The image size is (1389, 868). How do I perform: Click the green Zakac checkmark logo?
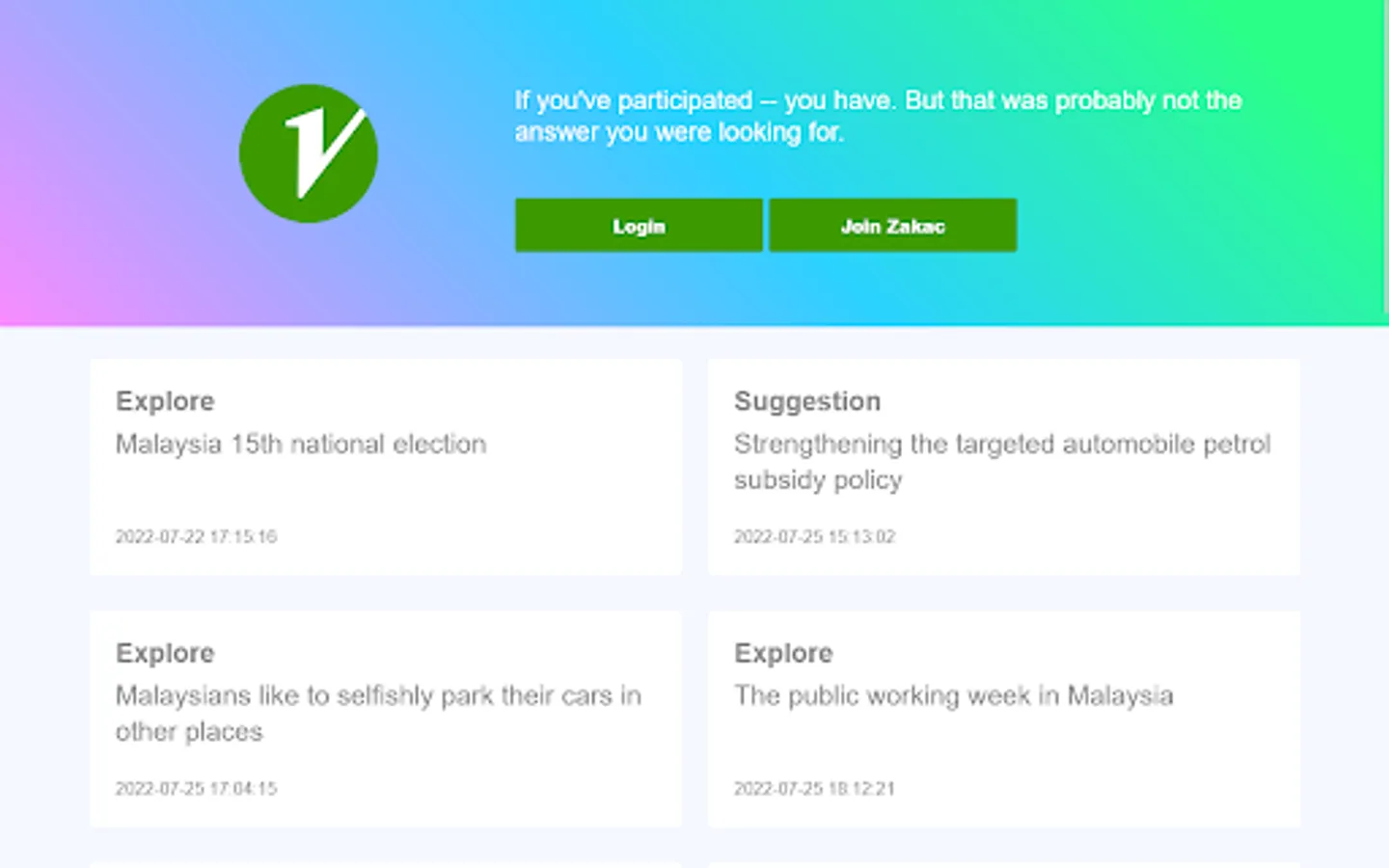point(308,153)
